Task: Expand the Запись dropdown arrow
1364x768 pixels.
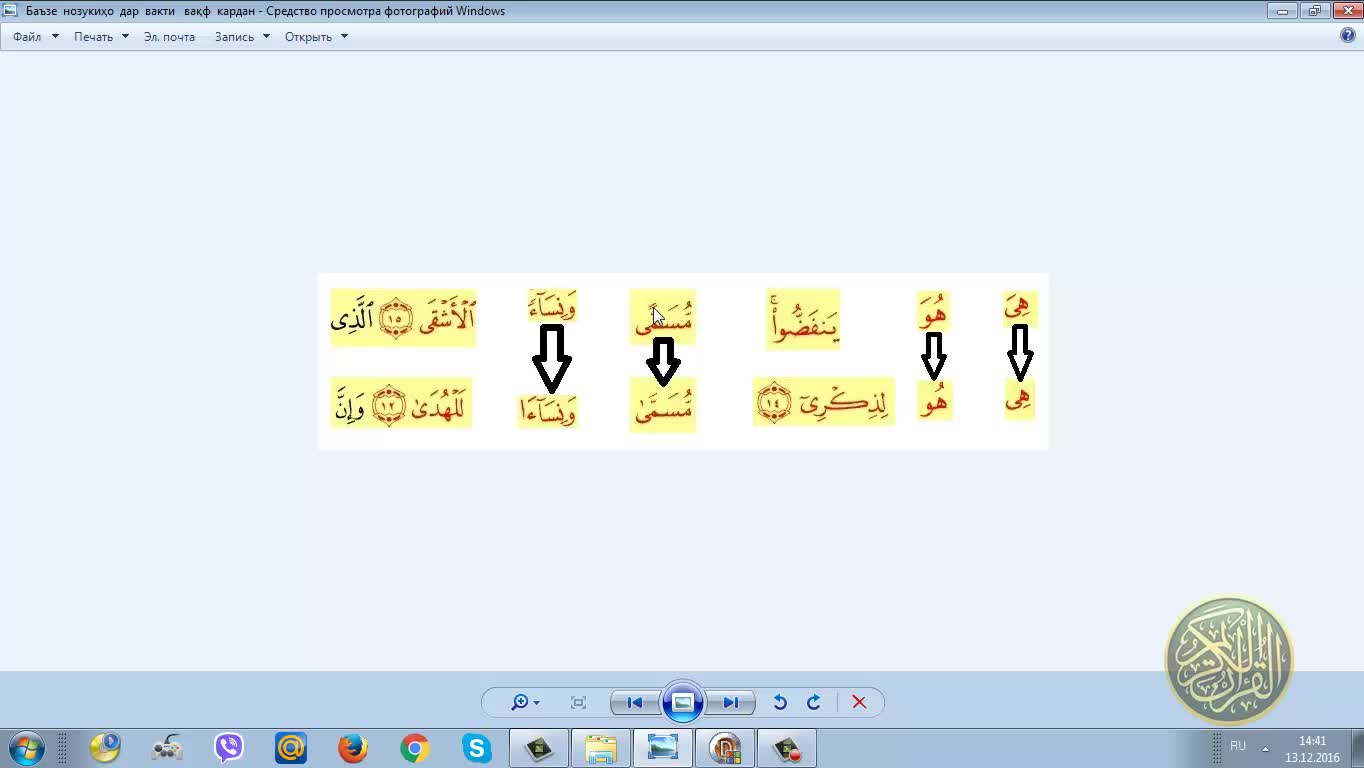Action: (266, 36)
